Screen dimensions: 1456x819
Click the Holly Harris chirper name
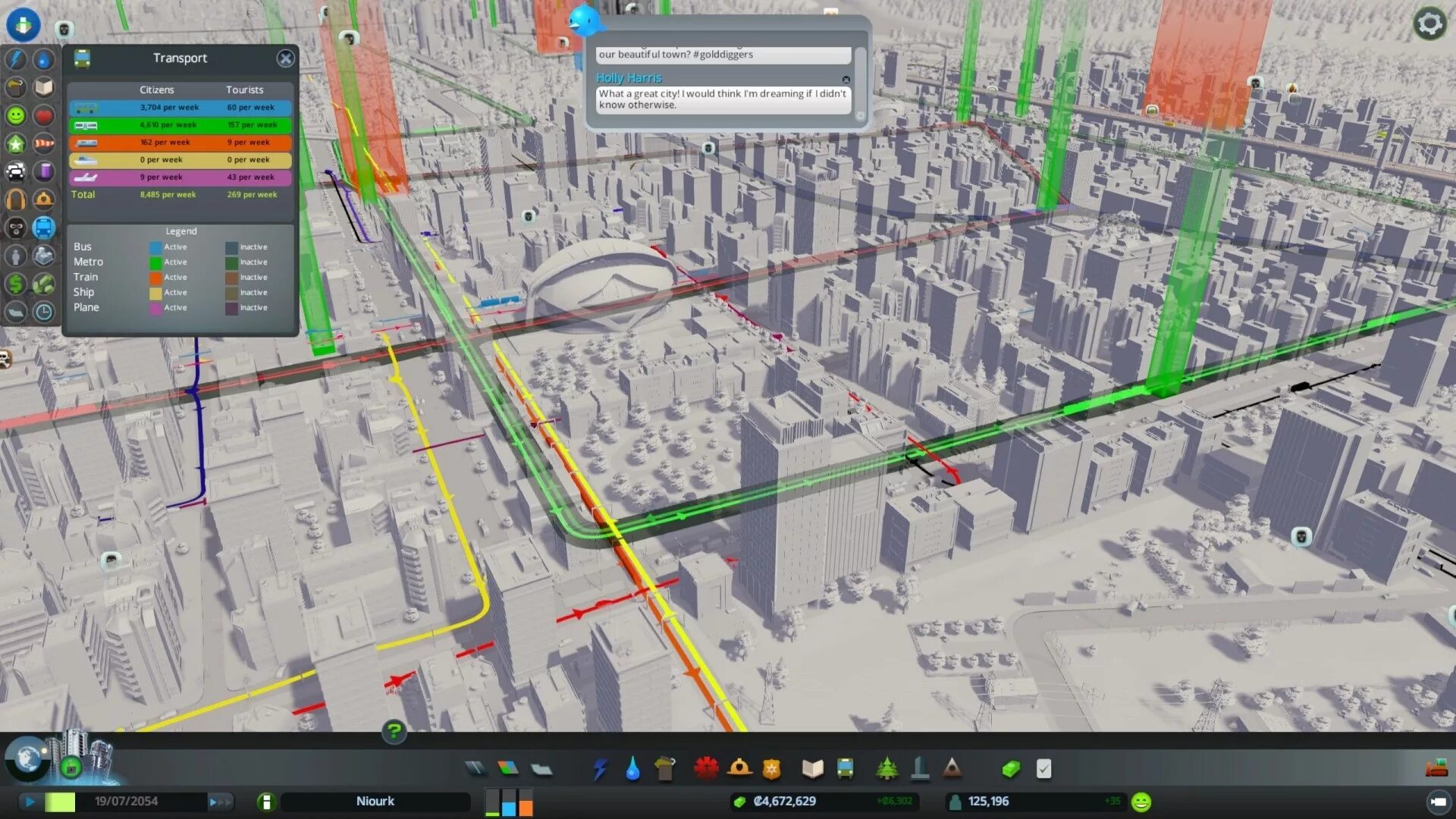coord(629,78)
